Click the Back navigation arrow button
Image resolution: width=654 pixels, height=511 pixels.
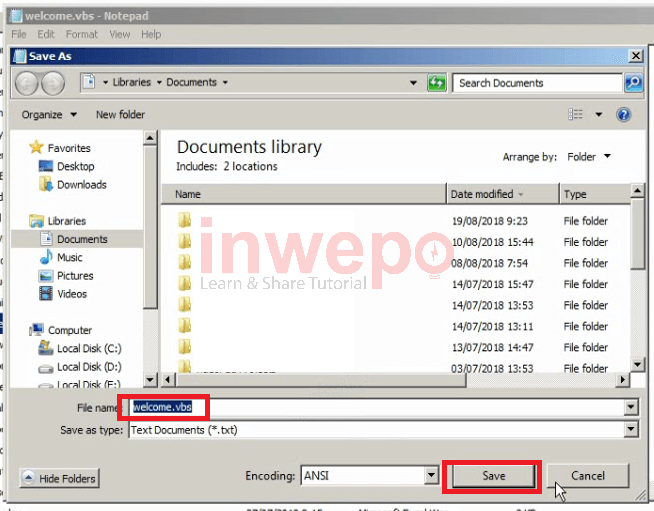tap(27, 83)
